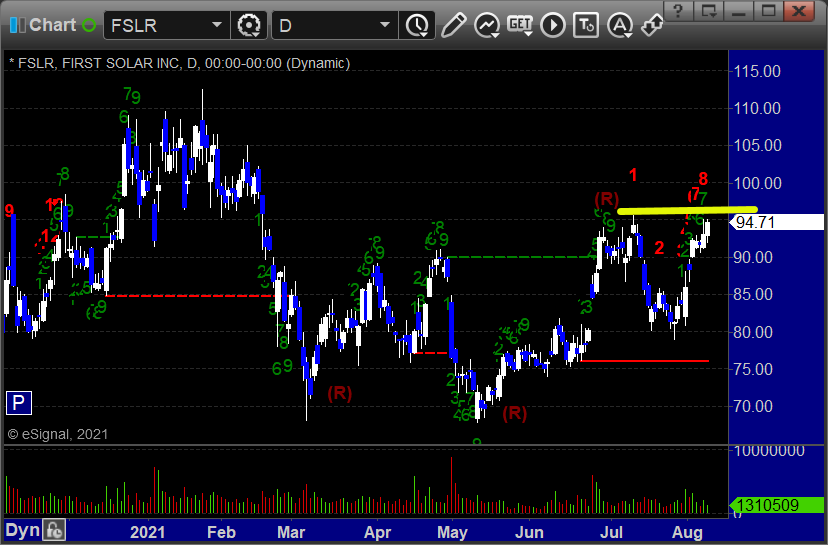Click the red 1 count above July
828x545 pixels.
(633, 174)
